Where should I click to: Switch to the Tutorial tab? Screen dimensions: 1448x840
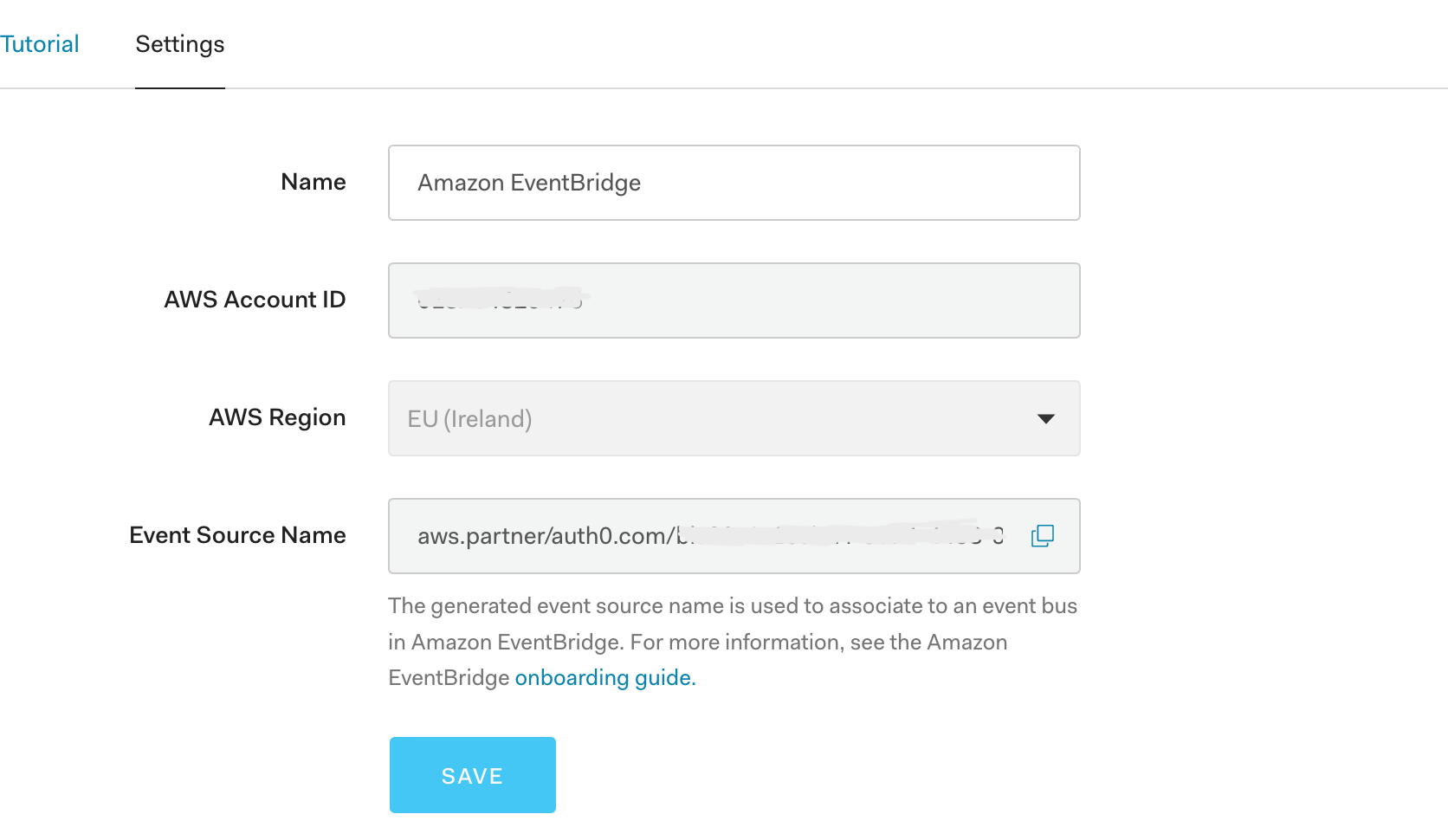click(40, 43)
